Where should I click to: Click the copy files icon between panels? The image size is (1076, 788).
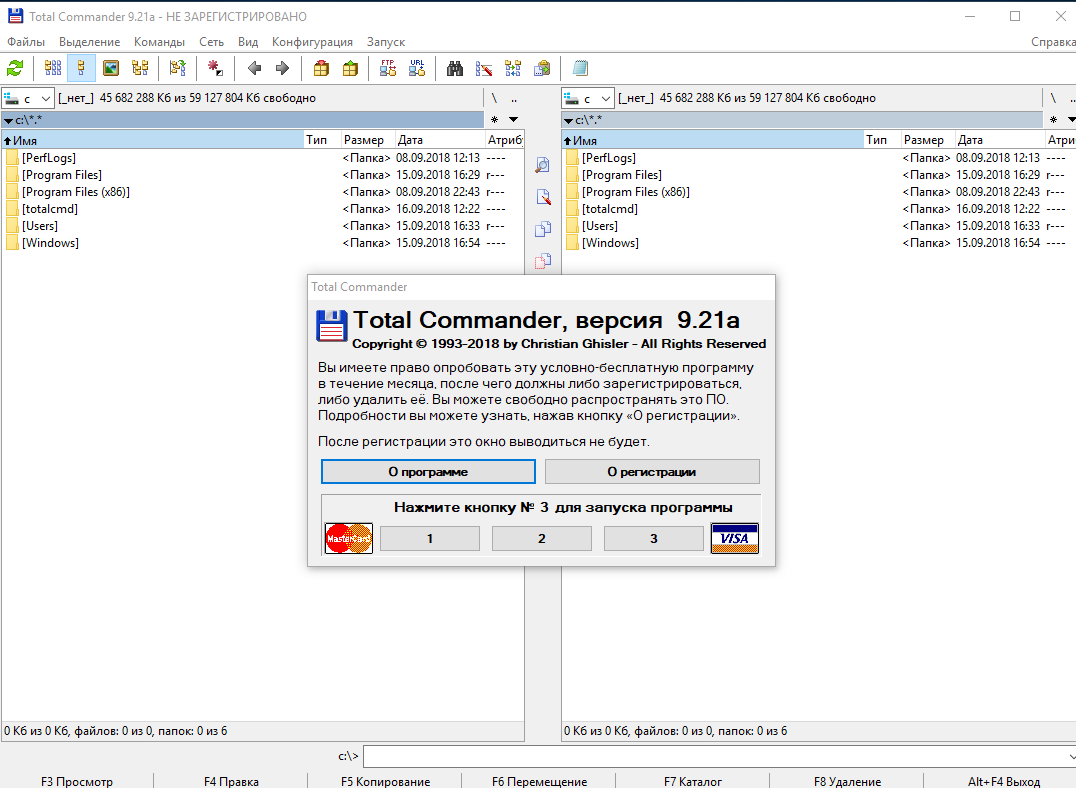click(x=543, y=229)
